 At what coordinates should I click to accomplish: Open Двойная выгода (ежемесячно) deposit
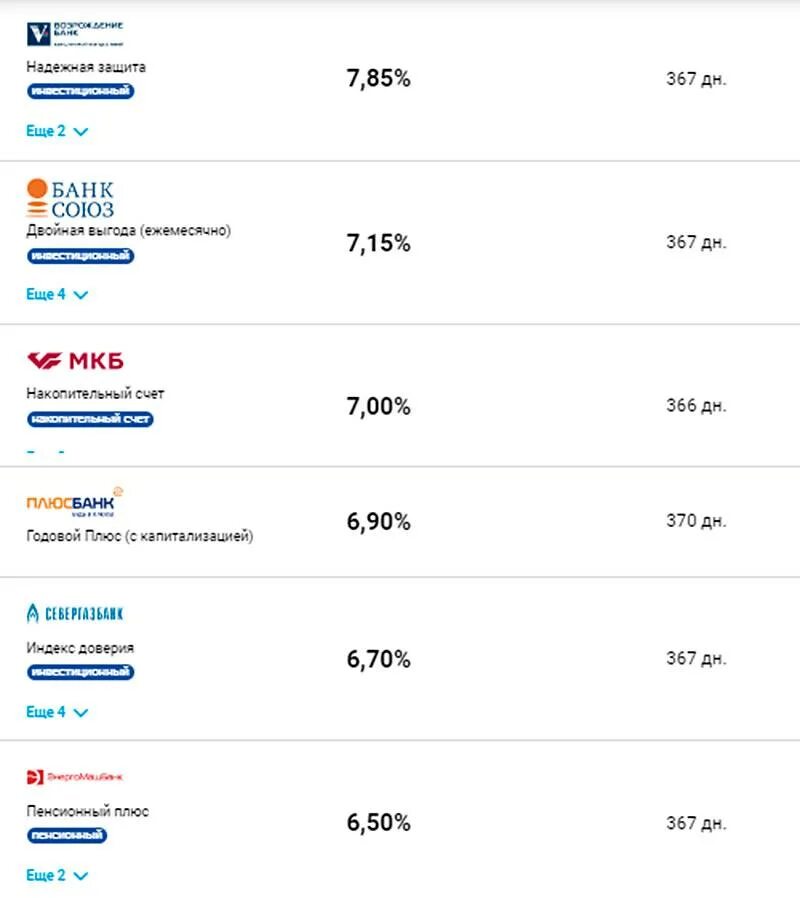point(128,231)
